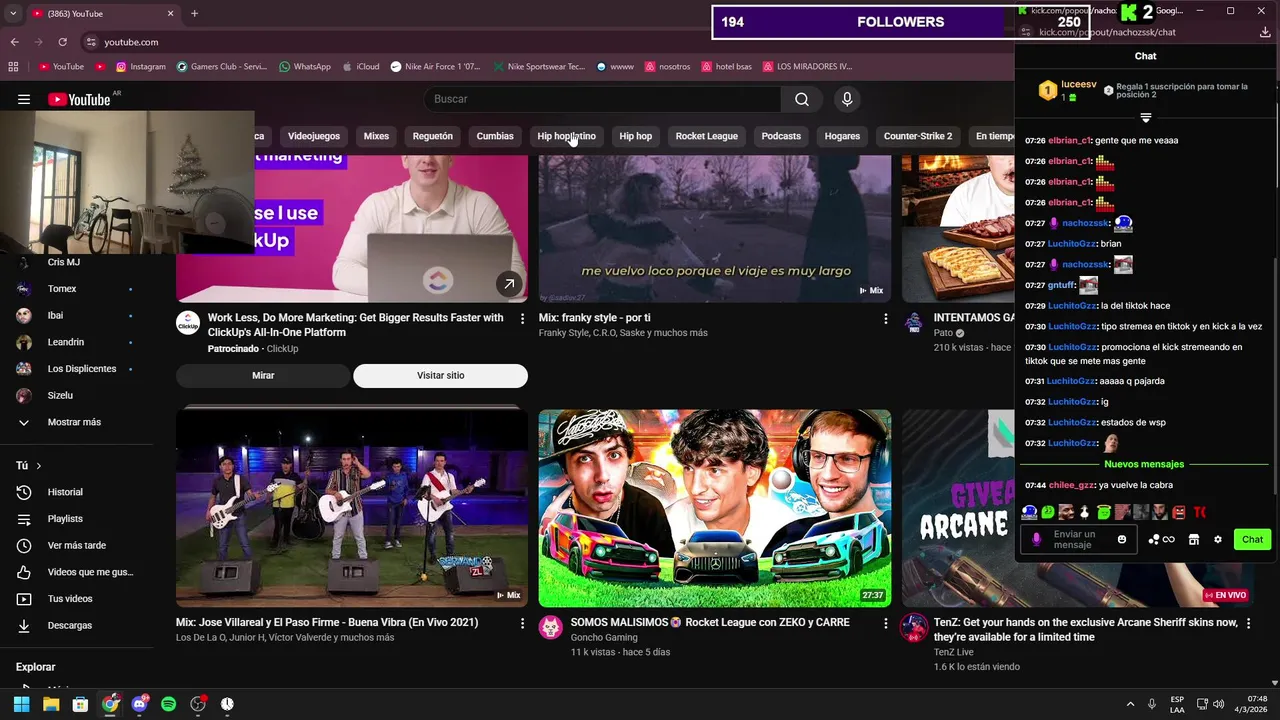Select the Podcasts filter chip
Image resolution: width=1280 pixels, height=720 pixels.
coord(781,136)
